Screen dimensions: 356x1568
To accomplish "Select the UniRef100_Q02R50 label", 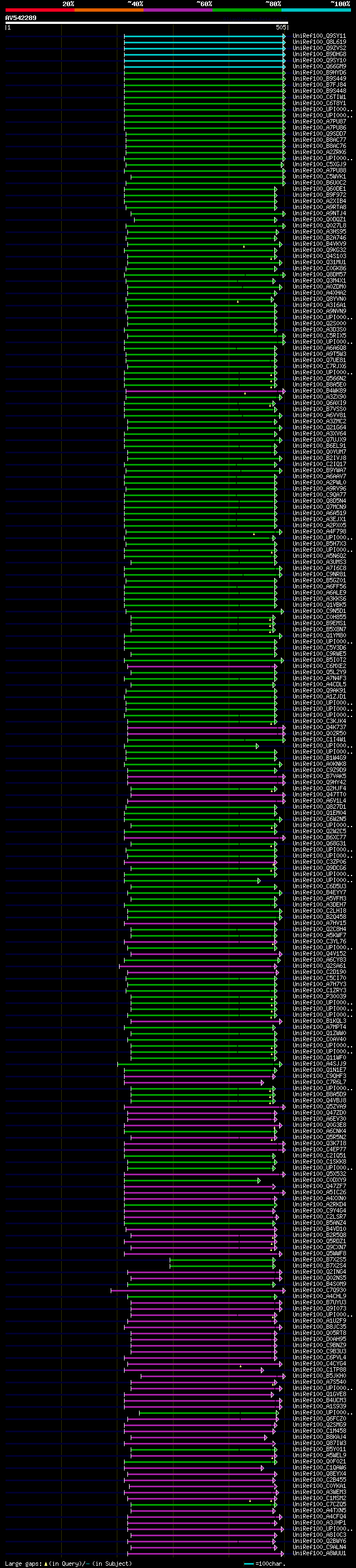I will (x=319, y=734).
